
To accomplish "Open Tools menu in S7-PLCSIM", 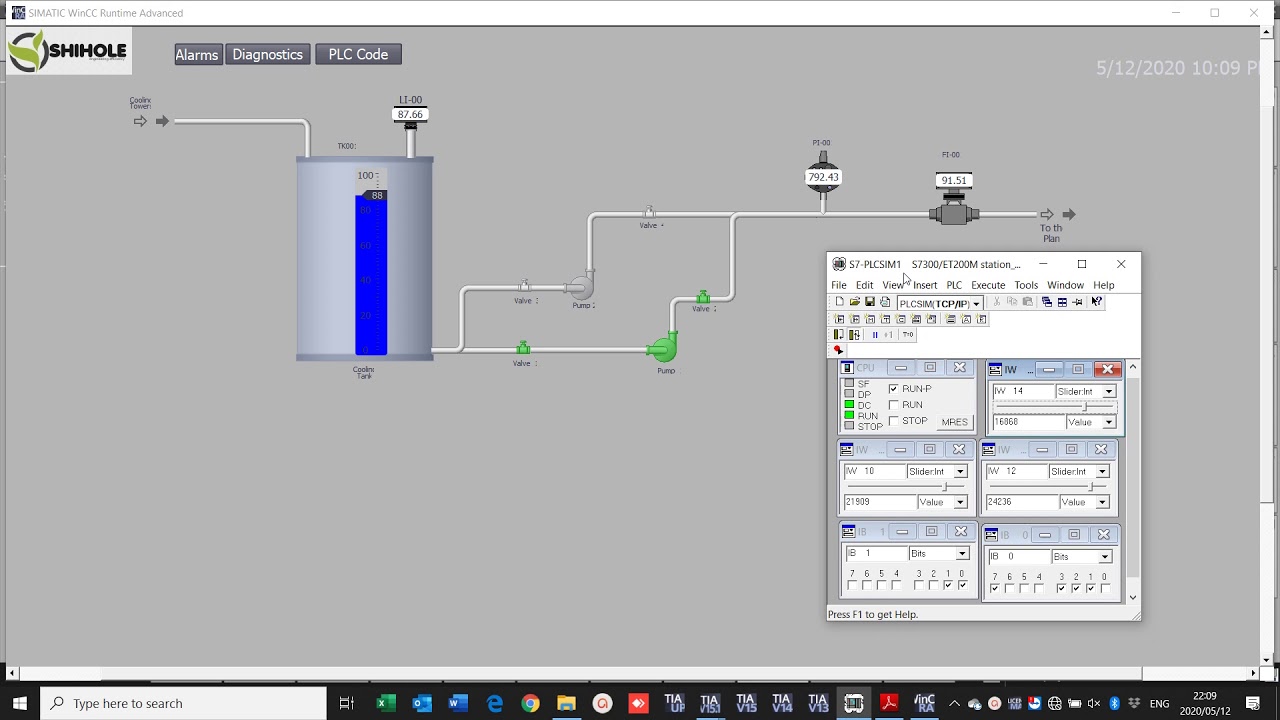I will coord(1026,285).
